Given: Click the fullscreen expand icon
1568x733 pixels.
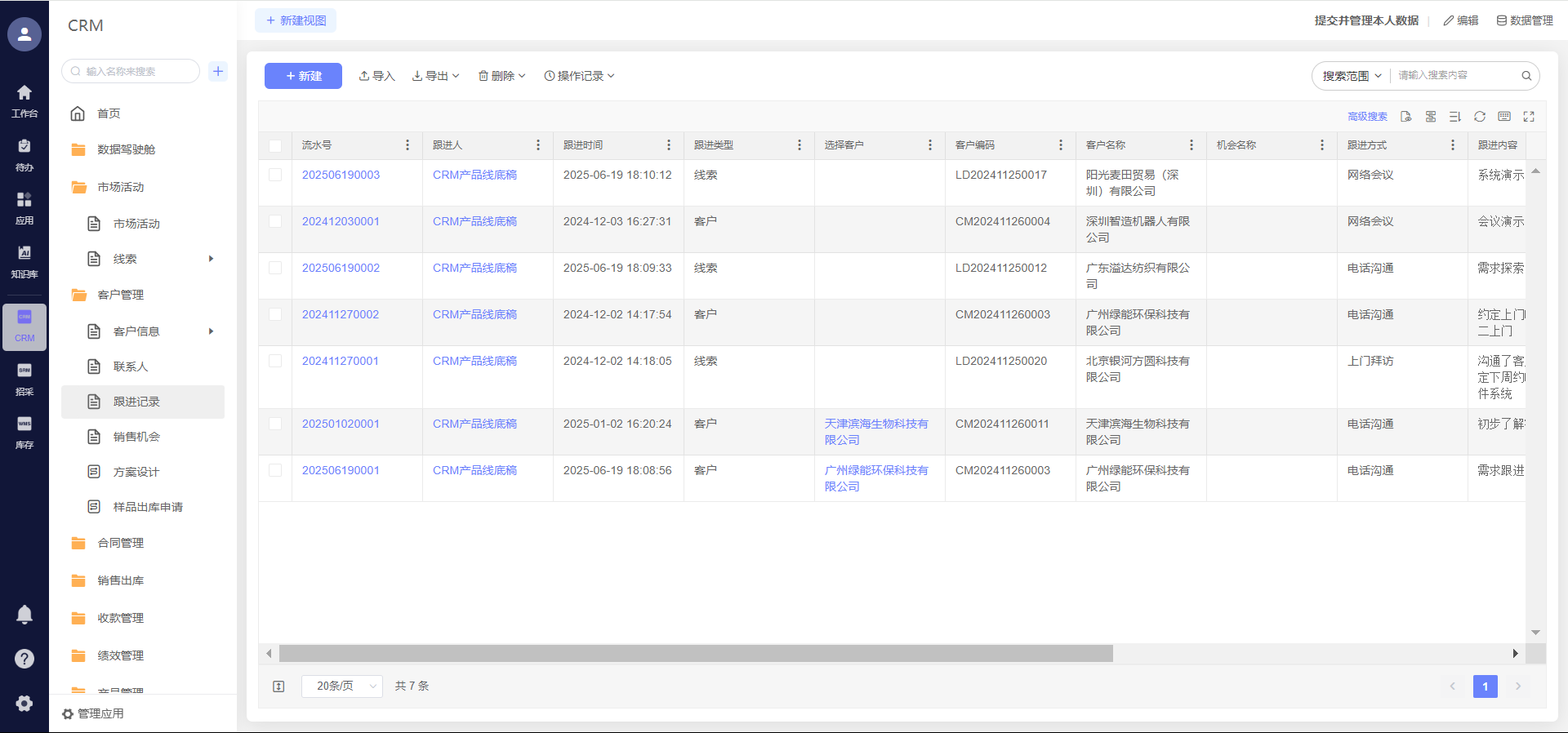Looking at the screenshot, I should [1529, 117].
